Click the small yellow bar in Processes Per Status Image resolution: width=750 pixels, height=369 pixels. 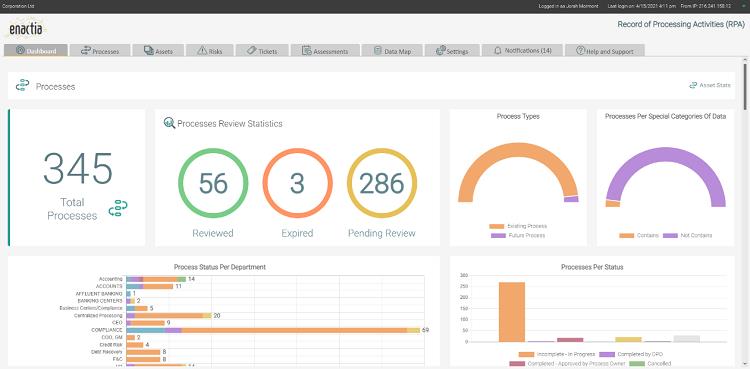click(628, 339)
